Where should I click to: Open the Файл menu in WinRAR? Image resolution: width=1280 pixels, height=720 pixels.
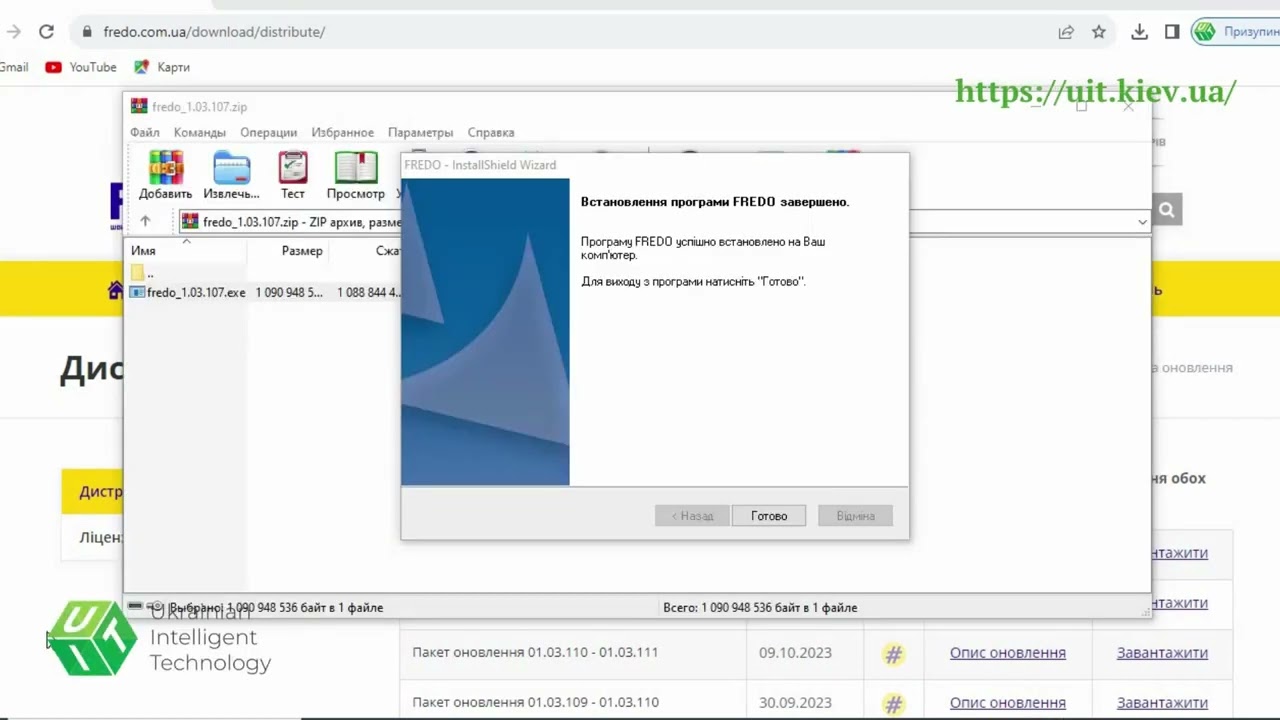145,132
